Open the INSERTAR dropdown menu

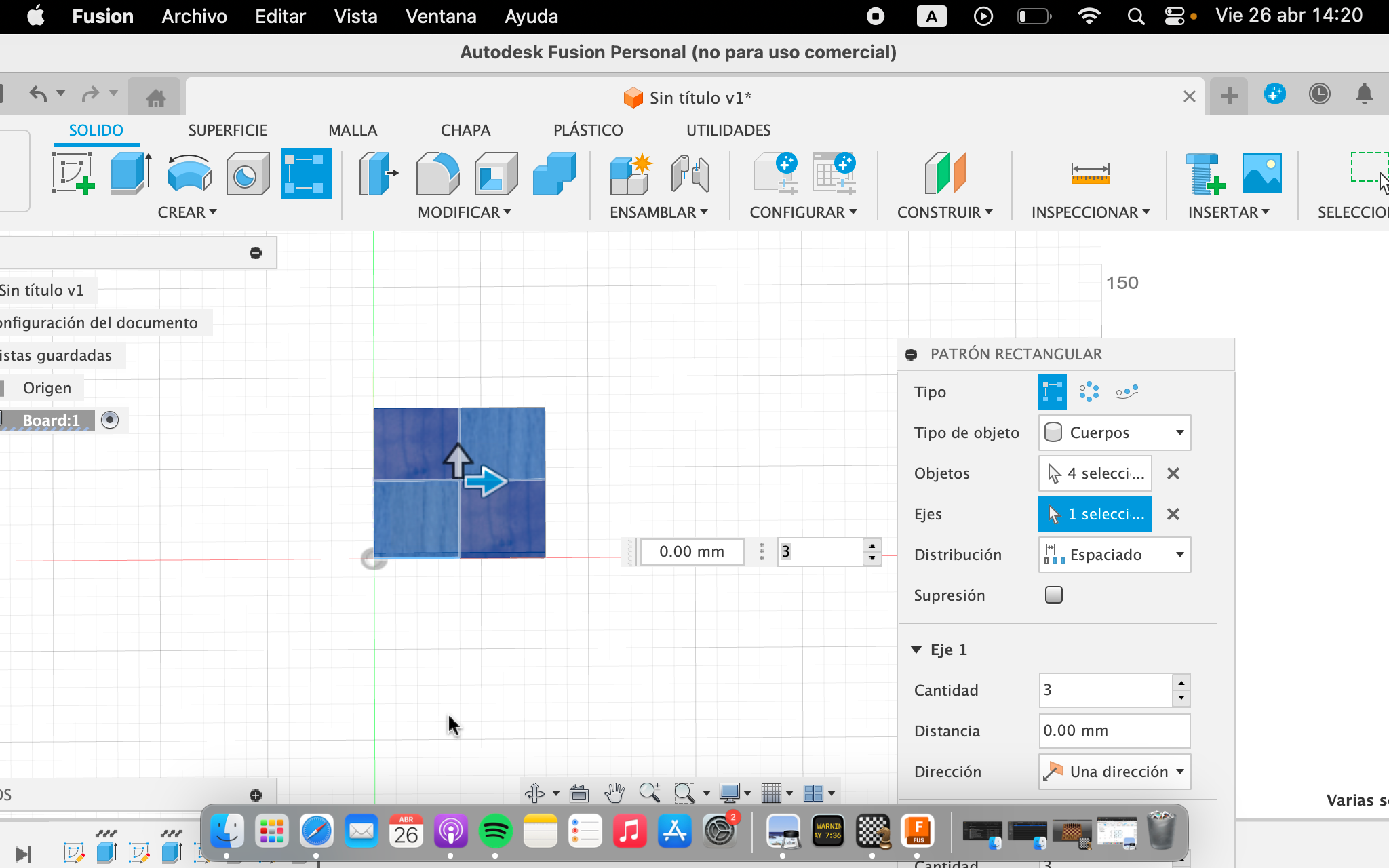click(1228, 212)
